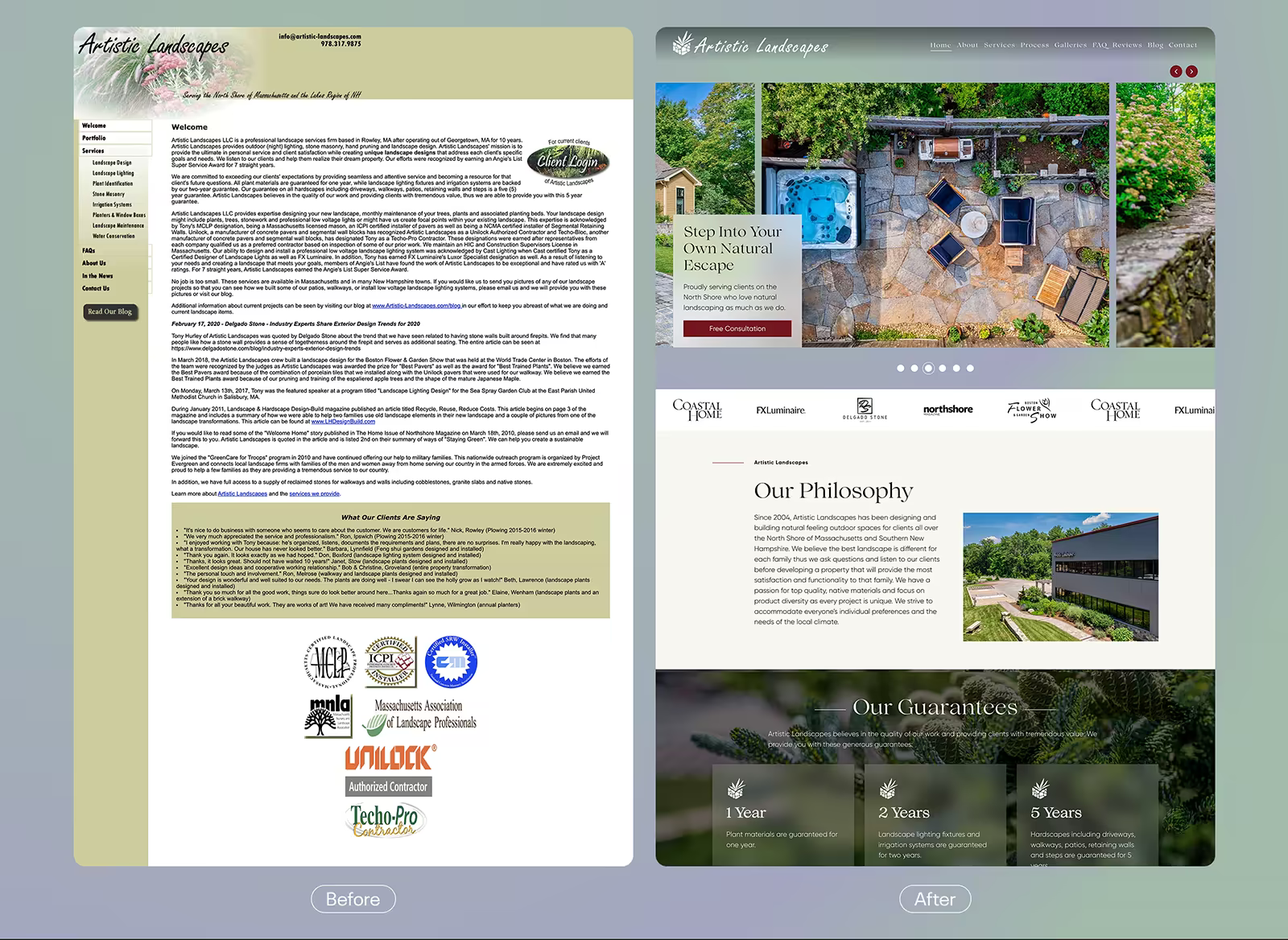Select the first carousel pagination dot
This screenshot has height=940, width=1288.
pyautogui.click(x=901, y=368)
